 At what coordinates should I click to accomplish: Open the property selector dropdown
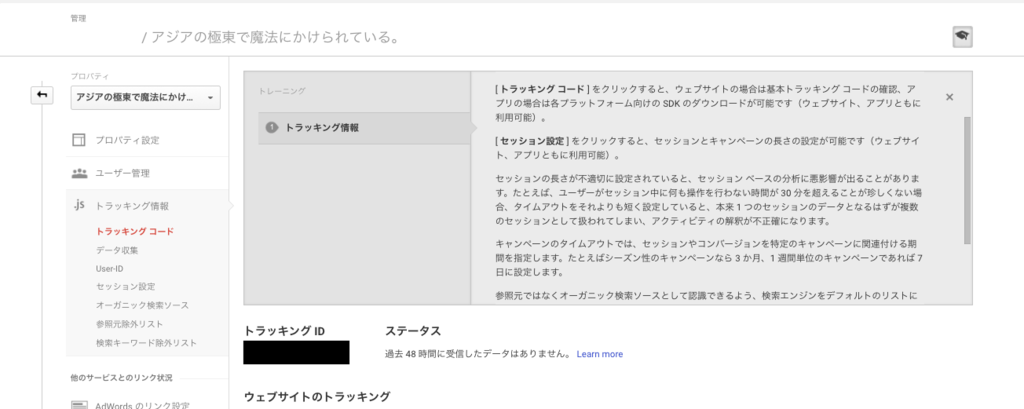(146, 97)
